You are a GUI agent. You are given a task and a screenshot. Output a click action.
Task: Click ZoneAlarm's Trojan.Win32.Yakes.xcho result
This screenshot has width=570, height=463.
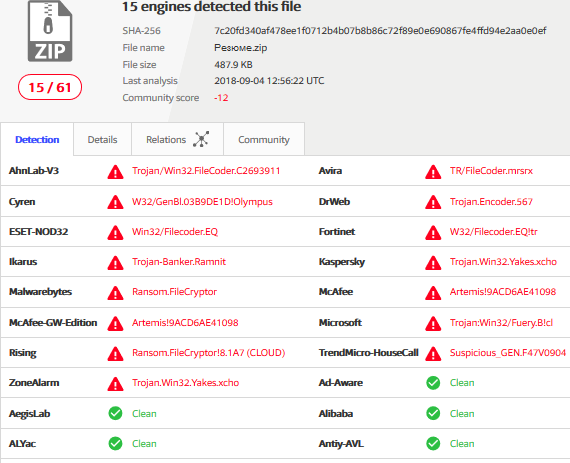[x=185, y=383]
